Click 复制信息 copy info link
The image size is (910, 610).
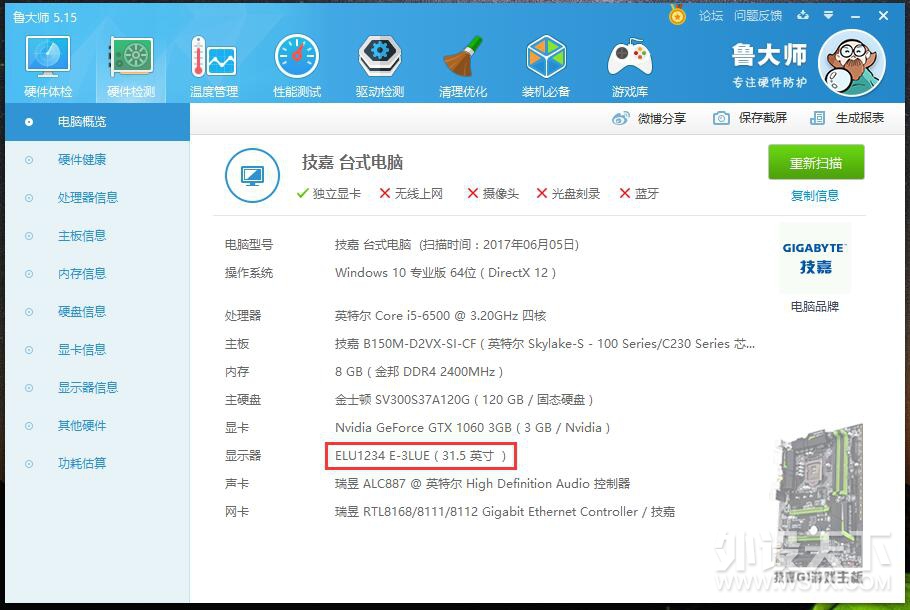pos(815,196)
